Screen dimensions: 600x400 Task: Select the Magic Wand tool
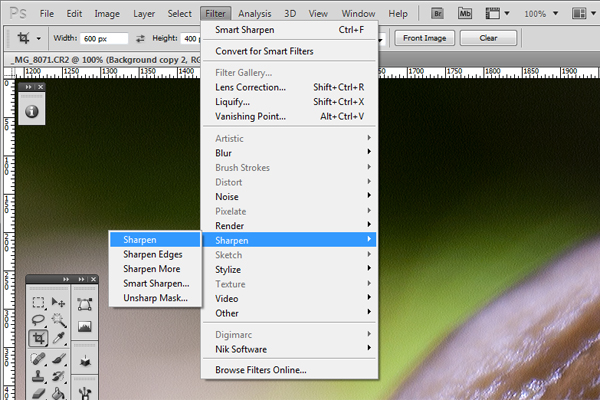pos(58,320)
